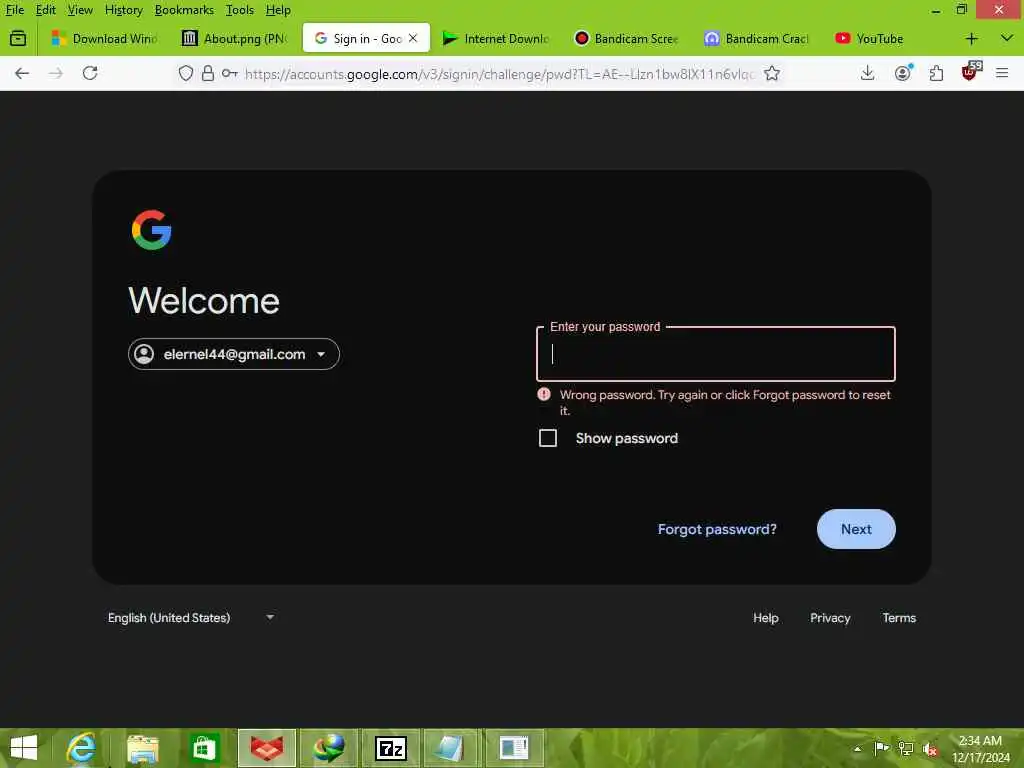This screenshot has width=1024, height=768.
Task: Switch to the Bandicam Crack tab
Action: click(x=758, y=39)
